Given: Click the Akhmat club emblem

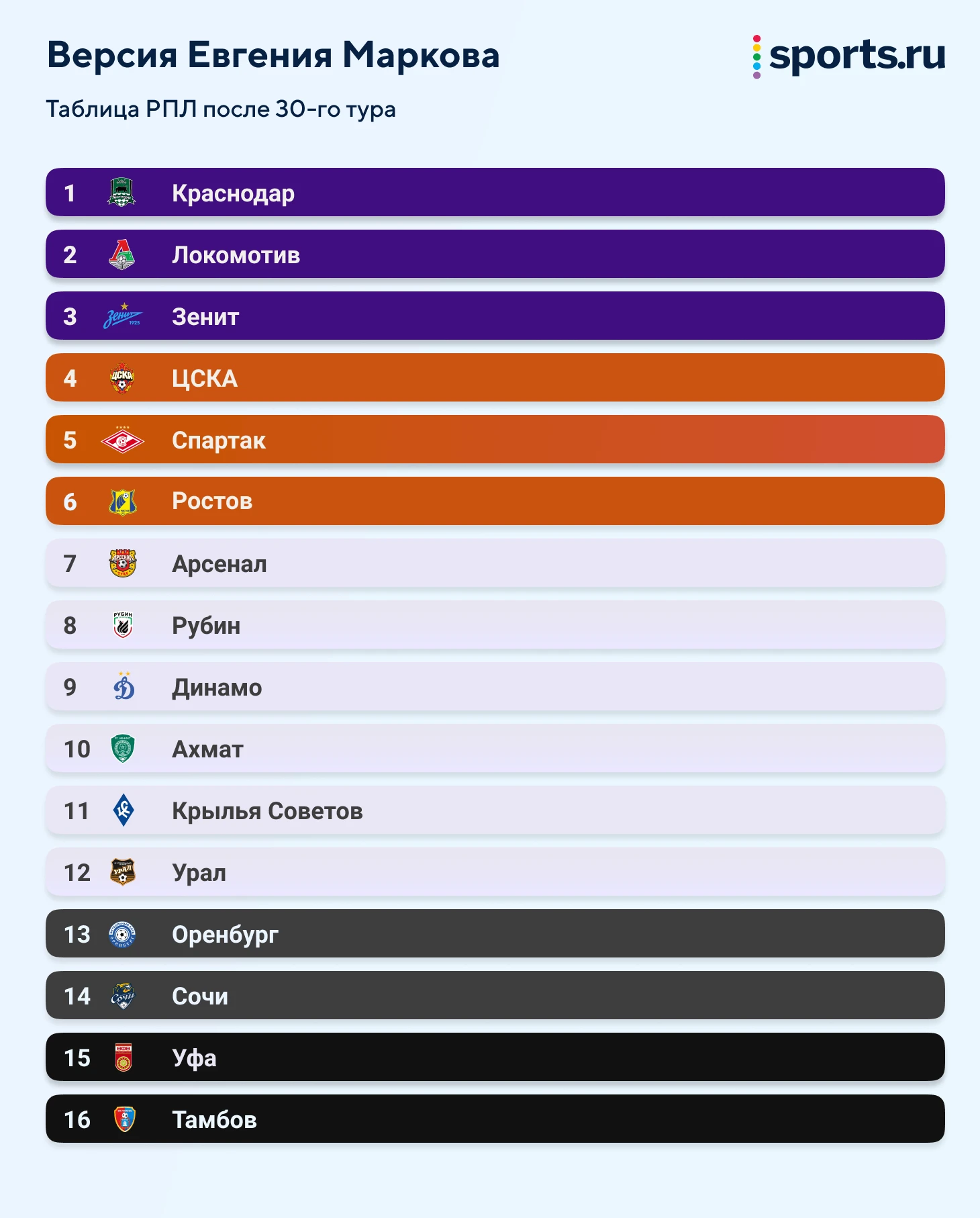Looking at the screenshot, I should pyautogui.click(x=123, y=749).
